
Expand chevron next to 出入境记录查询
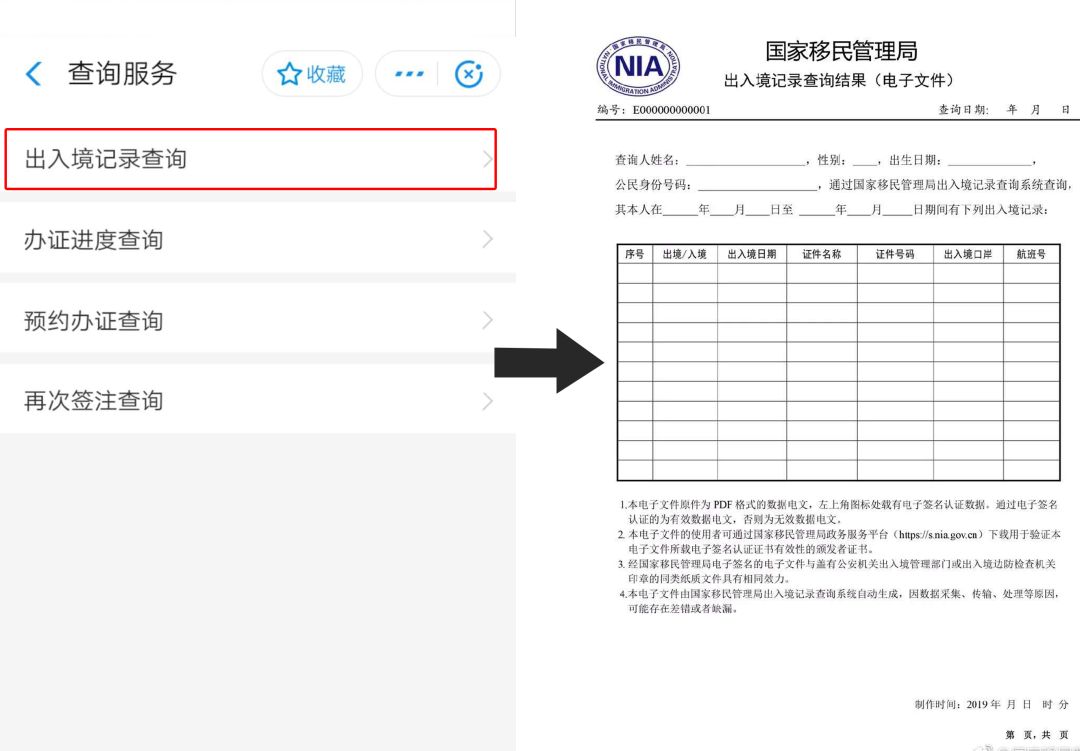[487, 158]
